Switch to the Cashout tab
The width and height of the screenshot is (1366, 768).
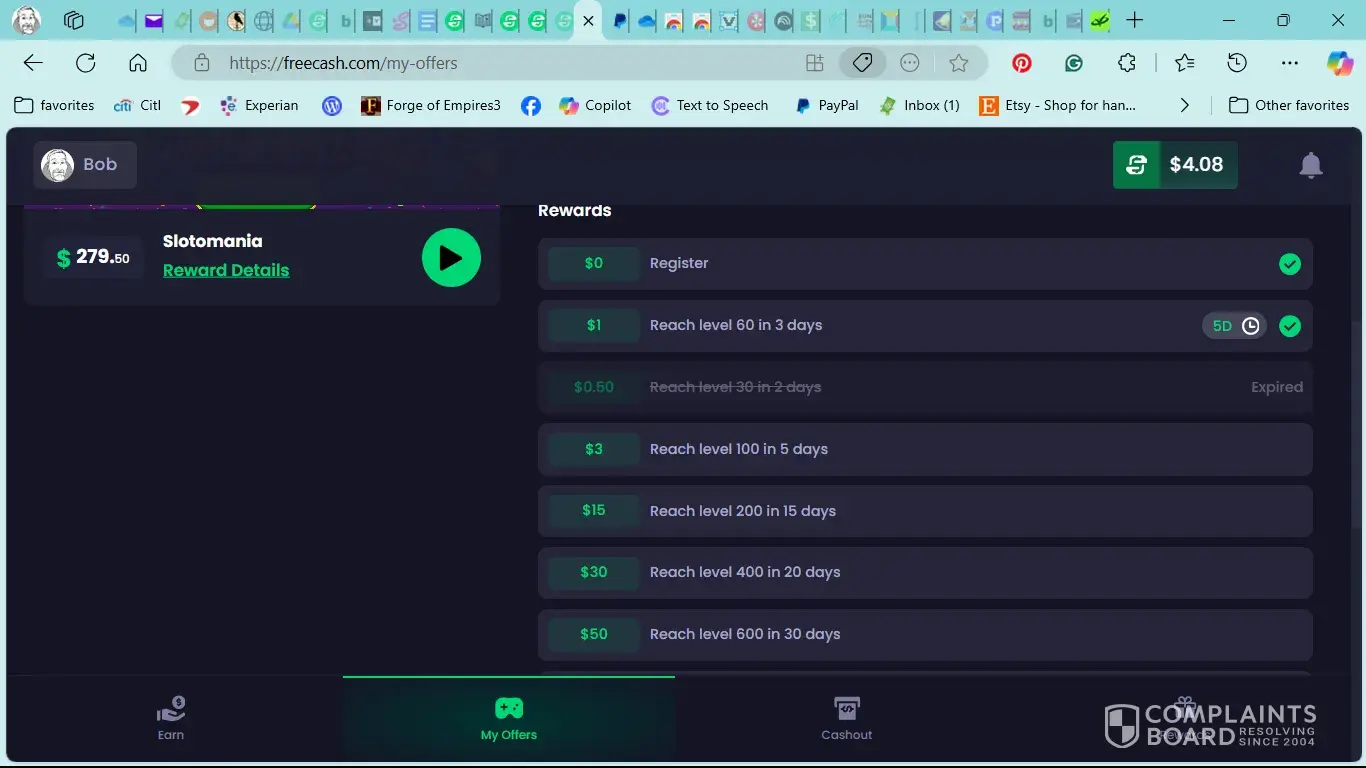tap(846, 719)
